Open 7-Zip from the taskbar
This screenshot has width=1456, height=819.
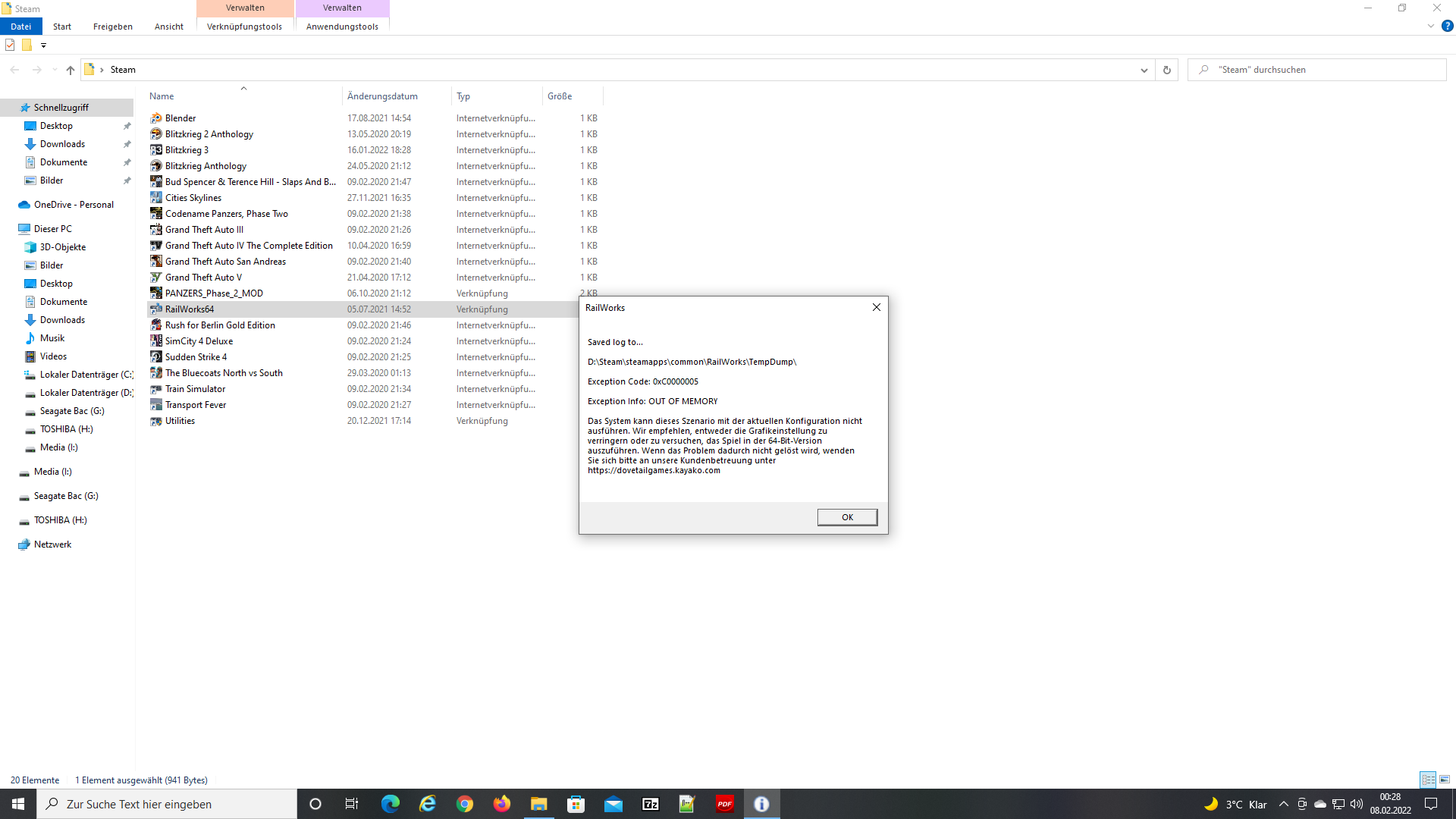tap(651, 804)
